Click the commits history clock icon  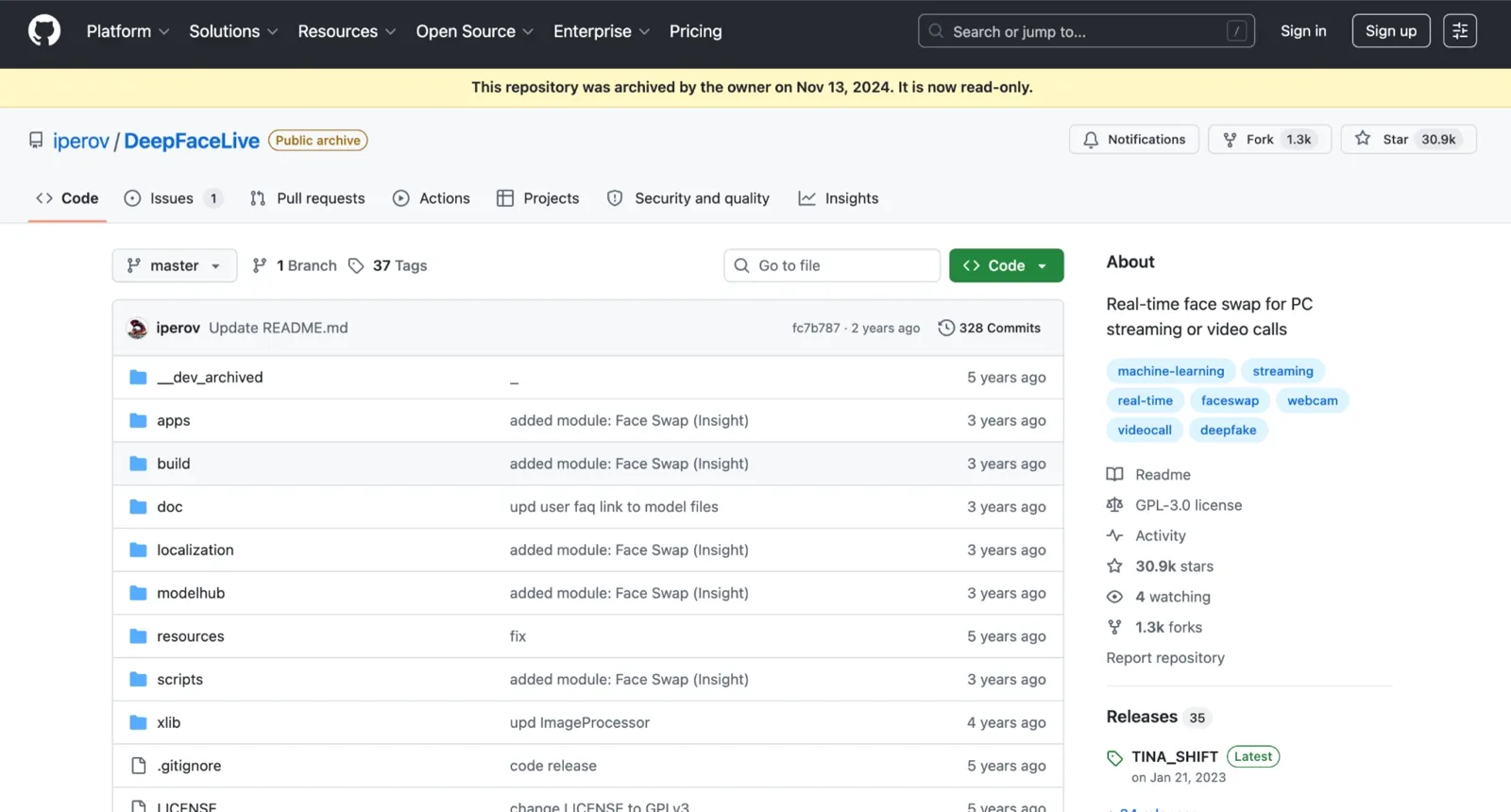[x=946, y=328]
